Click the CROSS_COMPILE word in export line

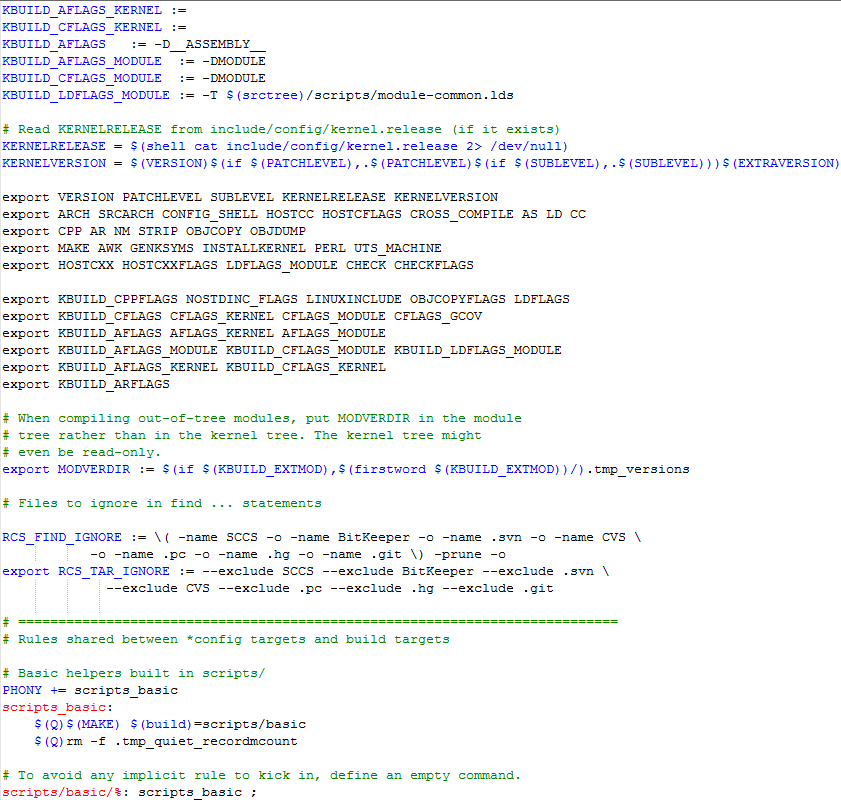pyautogui.click(x=462, y=214)
